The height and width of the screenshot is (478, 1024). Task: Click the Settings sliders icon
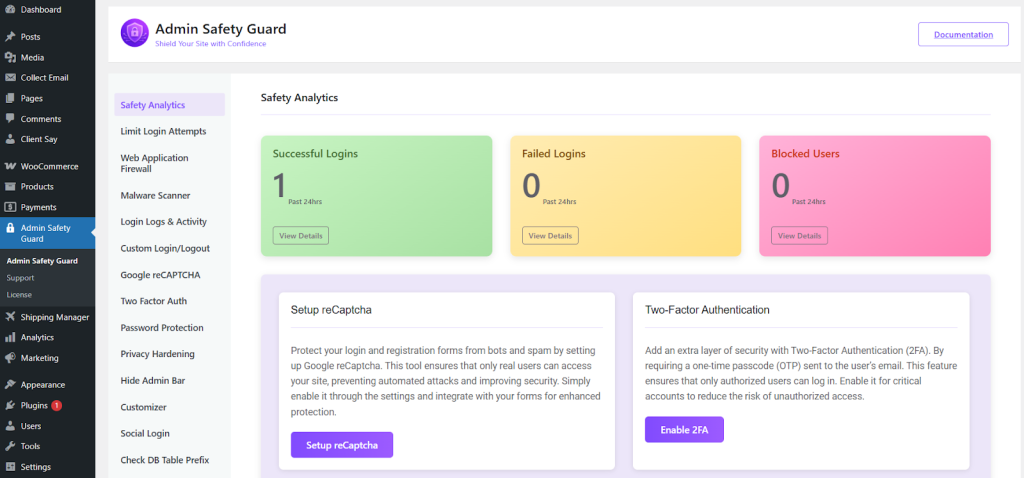point(10,467)
